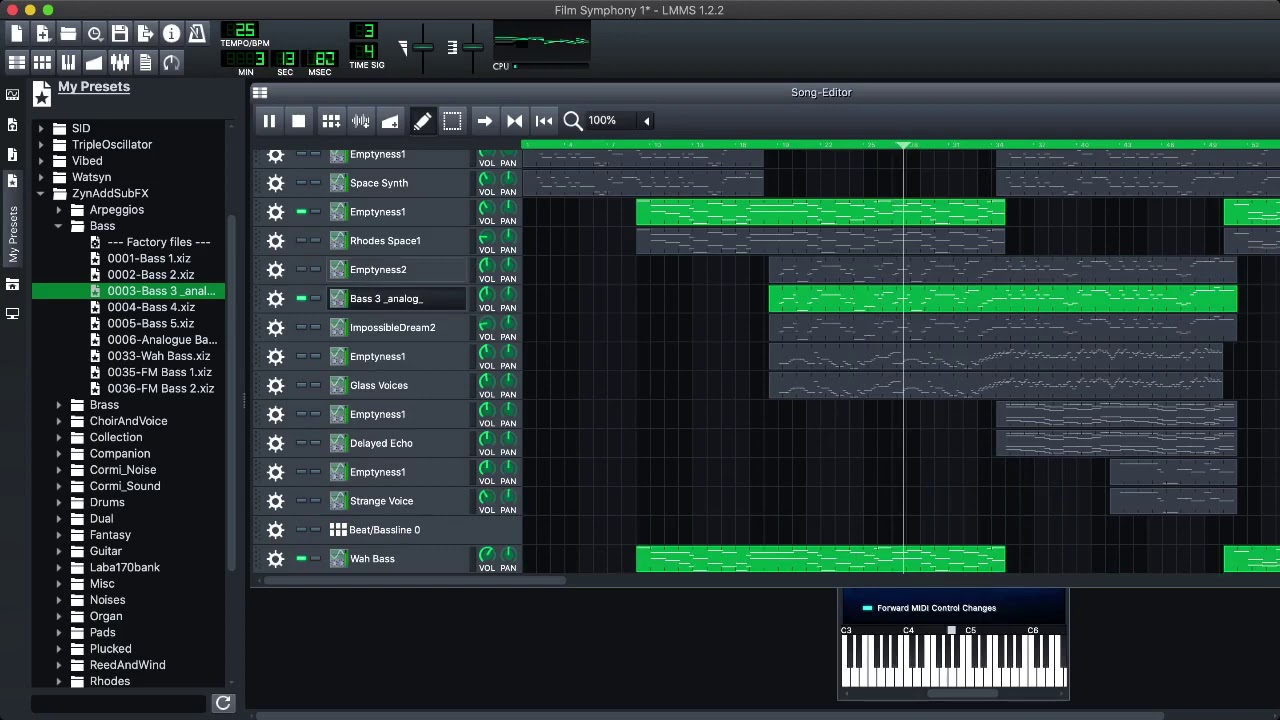
Task: Add a beat/bassline track in Song-Editor
Action: coord(331,121)
